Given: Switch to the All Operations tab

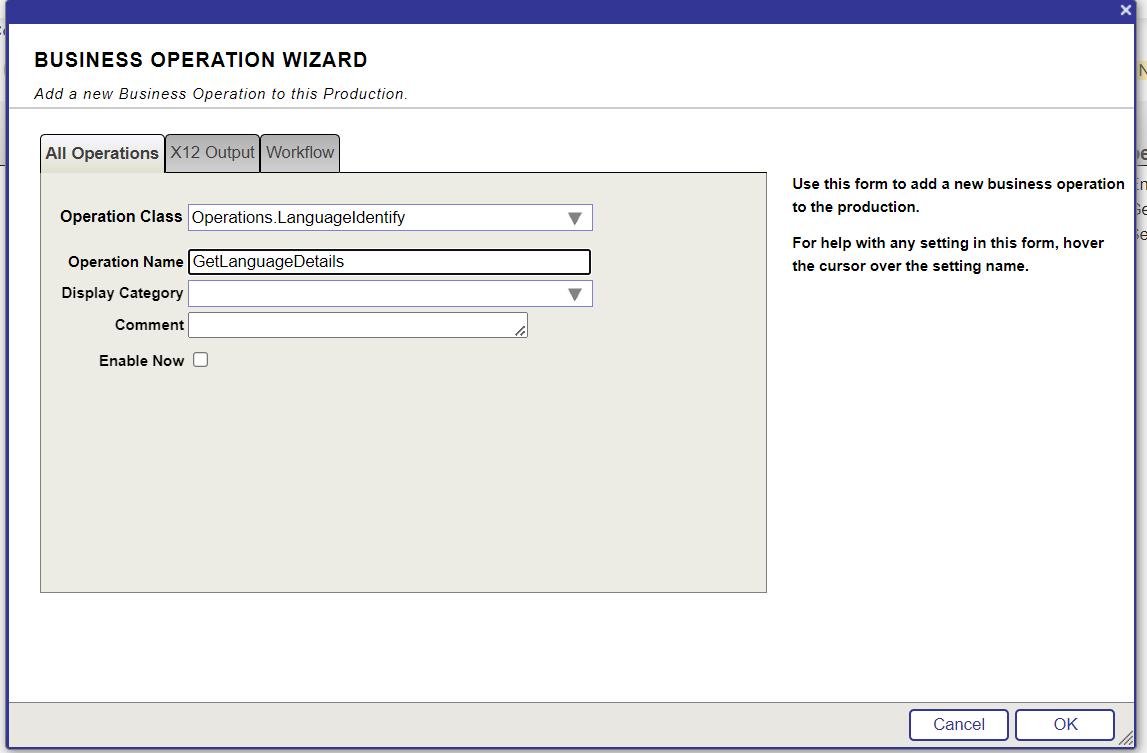Looking at the screenshot, I should pos(102,154).
